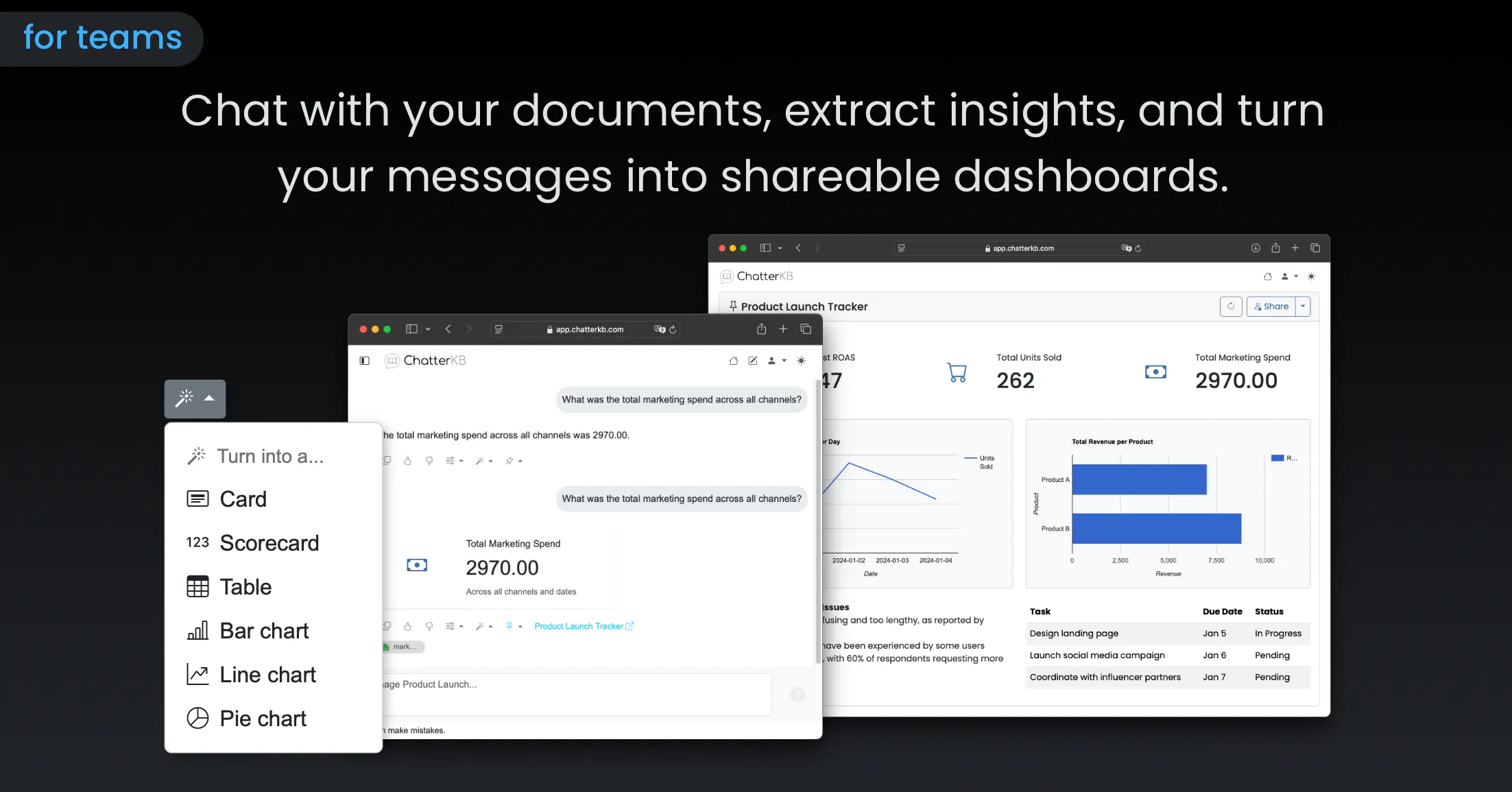This screenshot has height=792, width=1512.
Task: Click ChatterKB logo in chat window
Action: [x=425, y=361]
